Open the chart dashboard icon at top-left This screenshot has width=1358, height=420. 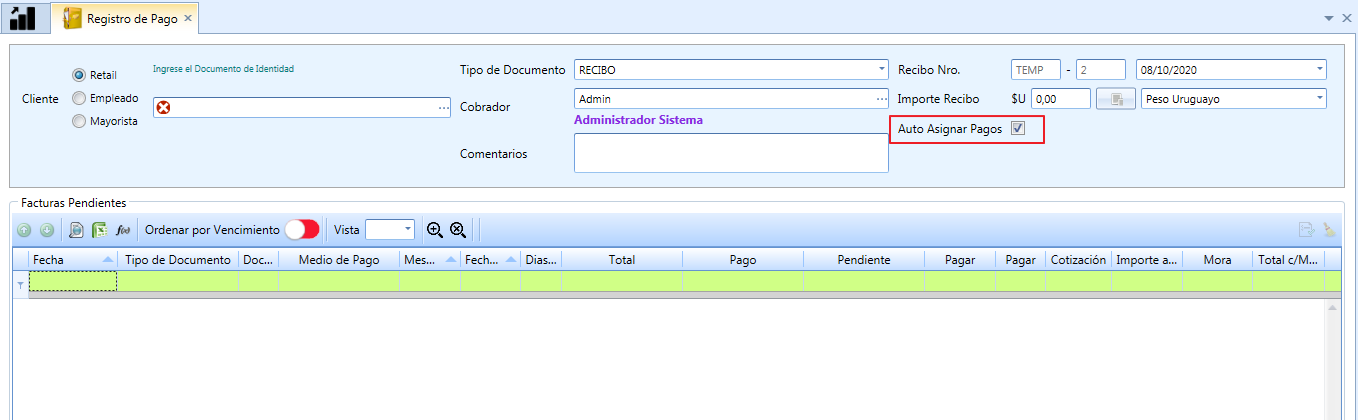pos(23,17)
